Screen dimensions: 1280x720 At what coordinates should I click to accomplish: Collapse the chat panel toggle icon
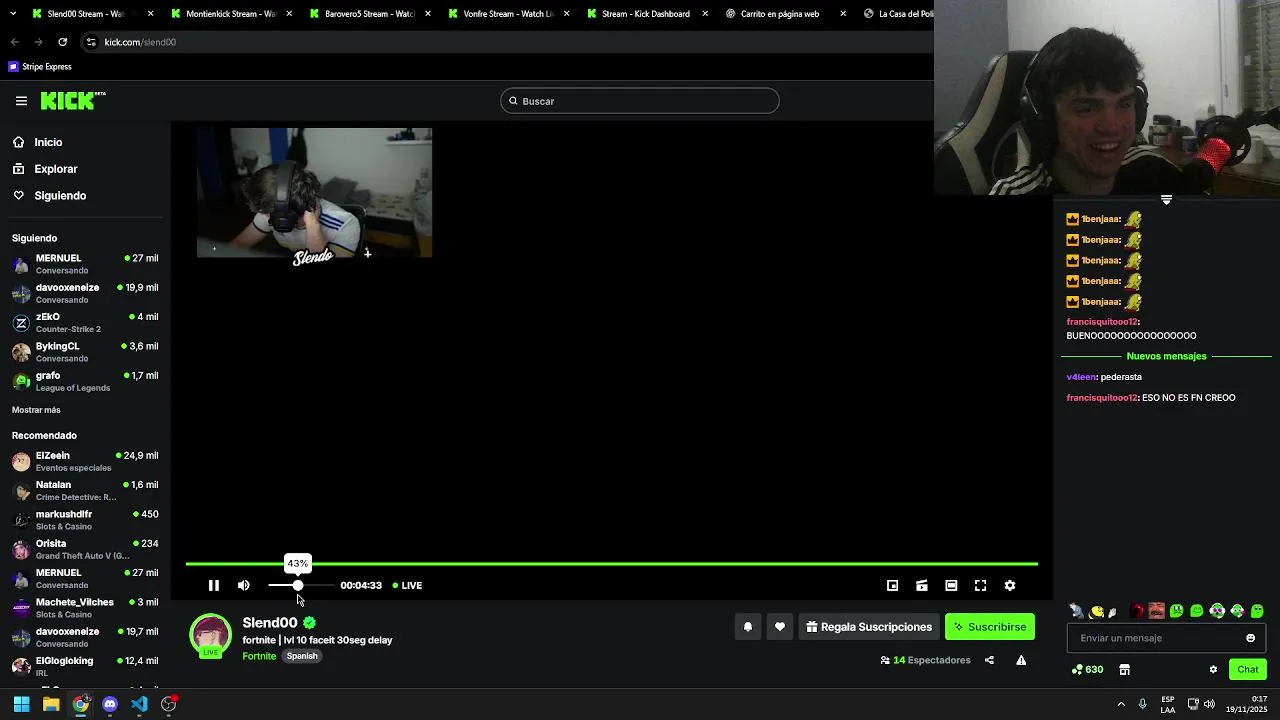click(1166, 200)
